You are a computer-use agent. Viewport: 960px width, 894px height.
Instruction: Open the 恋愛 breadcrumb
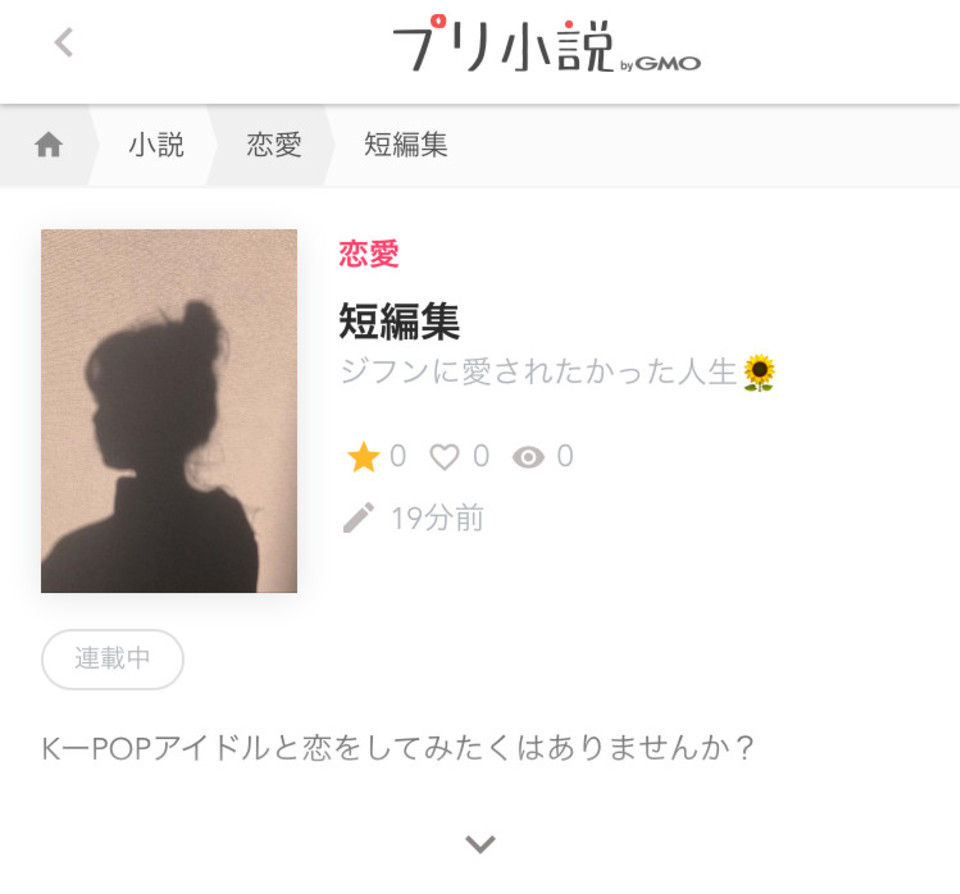coord(274,145)
